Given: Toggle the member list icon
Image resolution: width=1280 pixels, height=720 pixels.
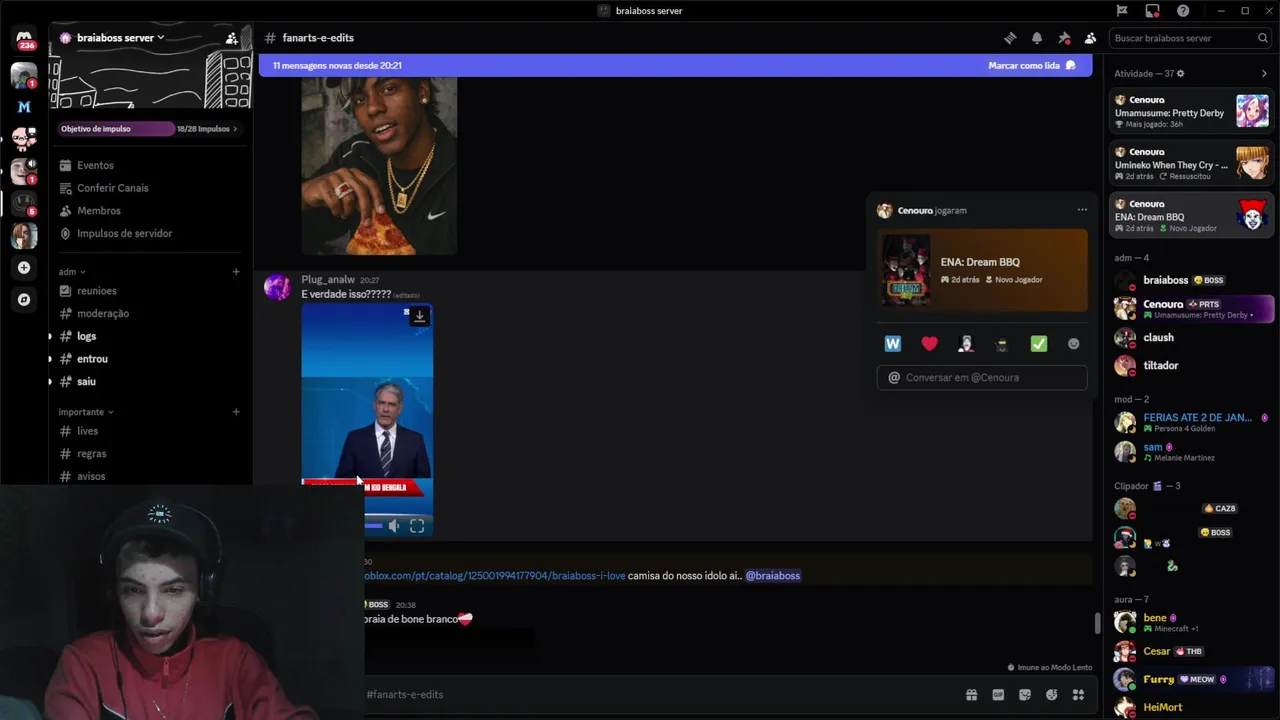Looking at the screenshot, I should (x=1090, y=38).
